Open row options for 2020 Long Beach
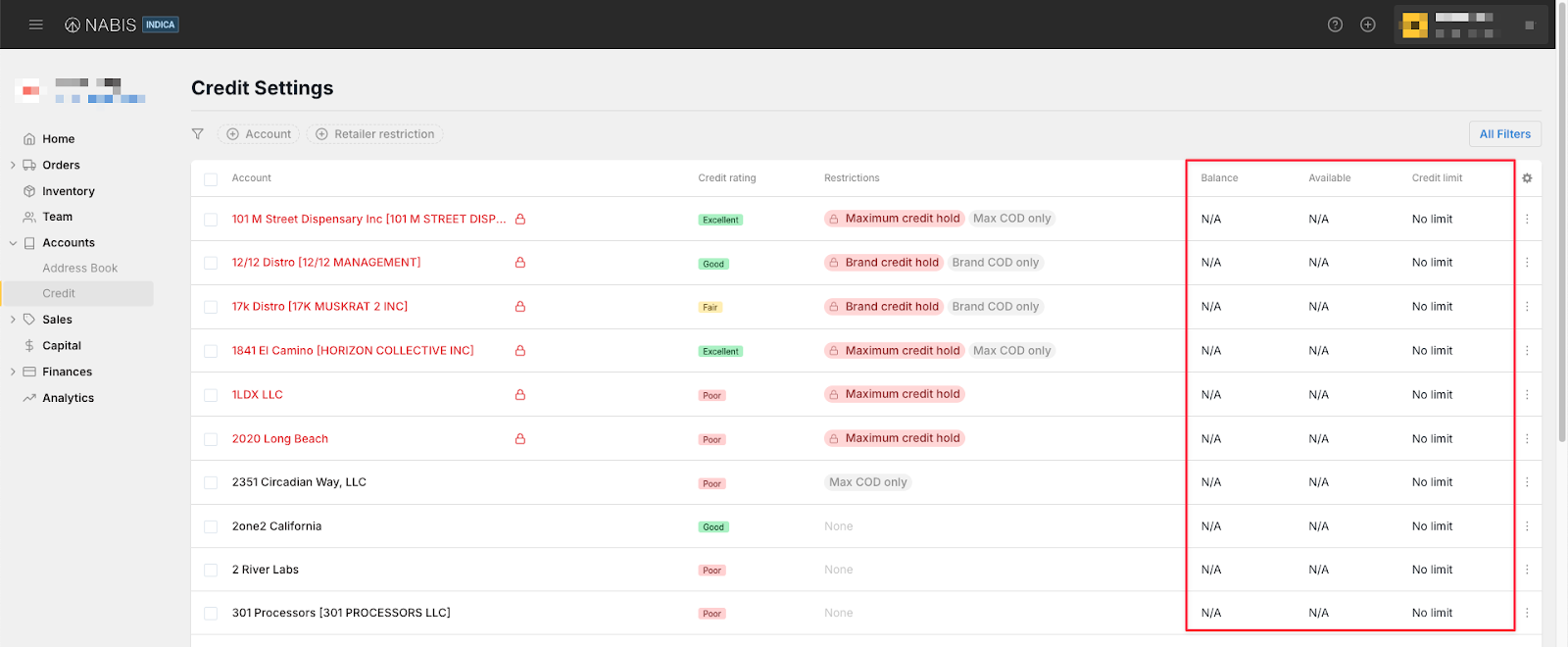 point(1527,439)
